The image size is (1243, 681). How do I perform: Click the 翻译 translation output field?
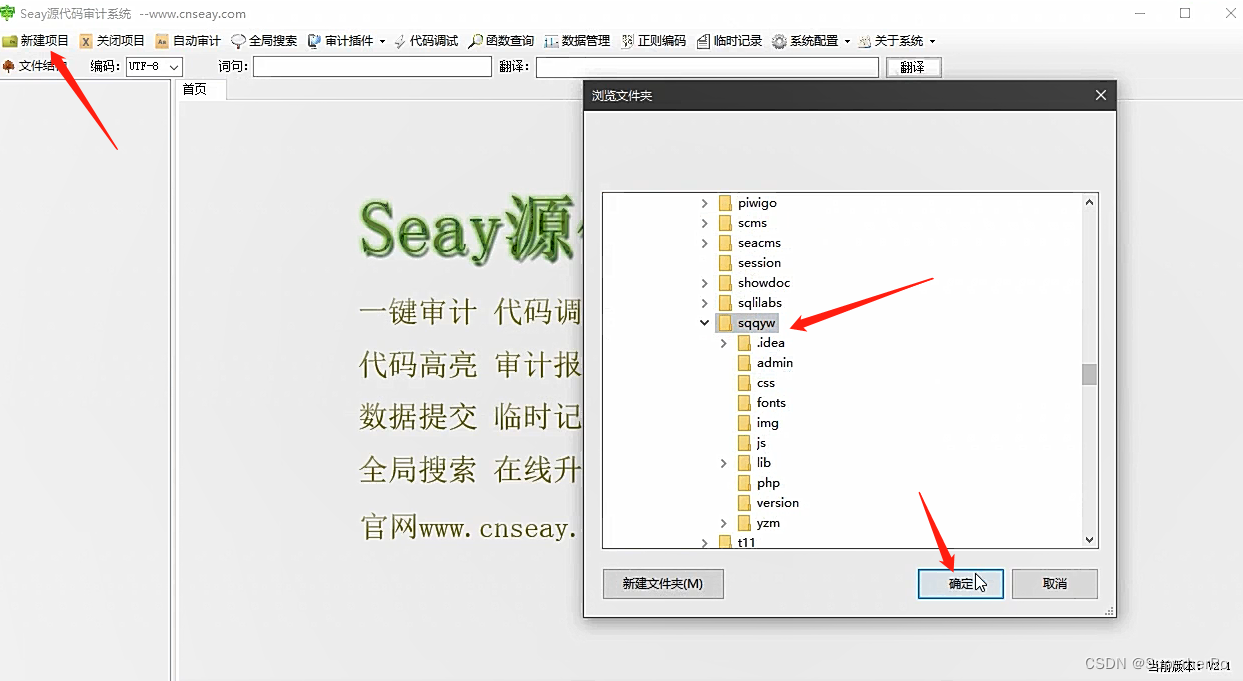click(707, 67)
